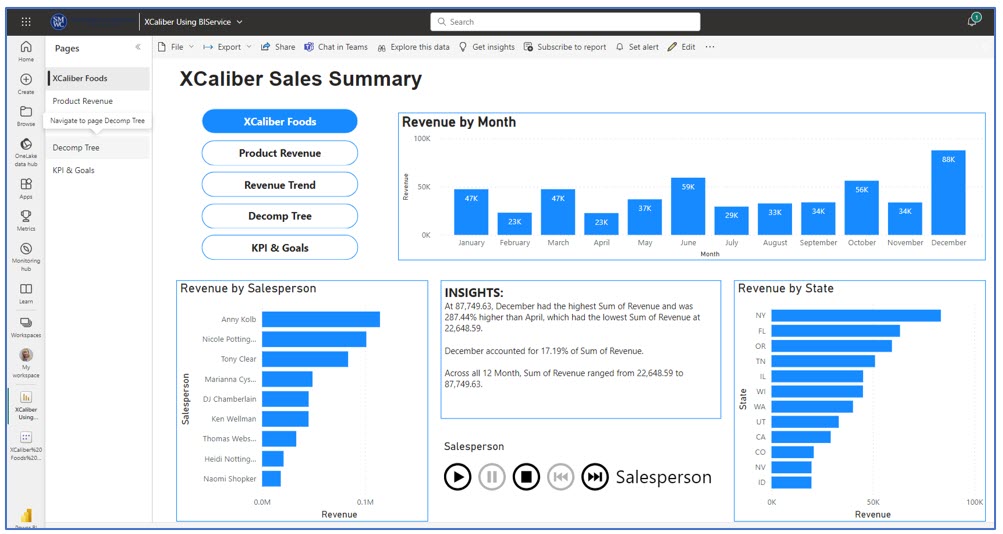The height and width of the screenshot is (534, 1003).
Task: Click the INSIGHTS heading text
Action: (474, 294)
